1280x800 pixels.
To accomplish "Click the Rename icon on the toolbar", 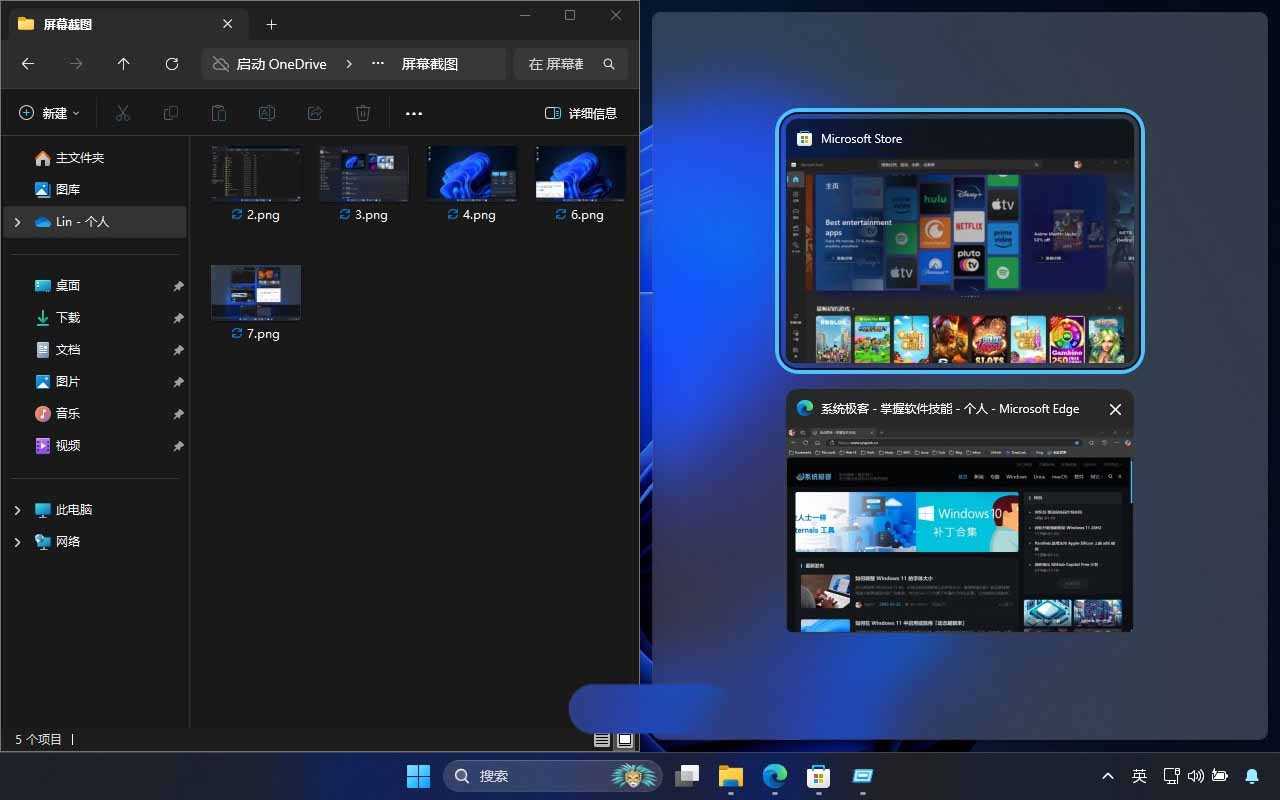I will click(267, 113).
